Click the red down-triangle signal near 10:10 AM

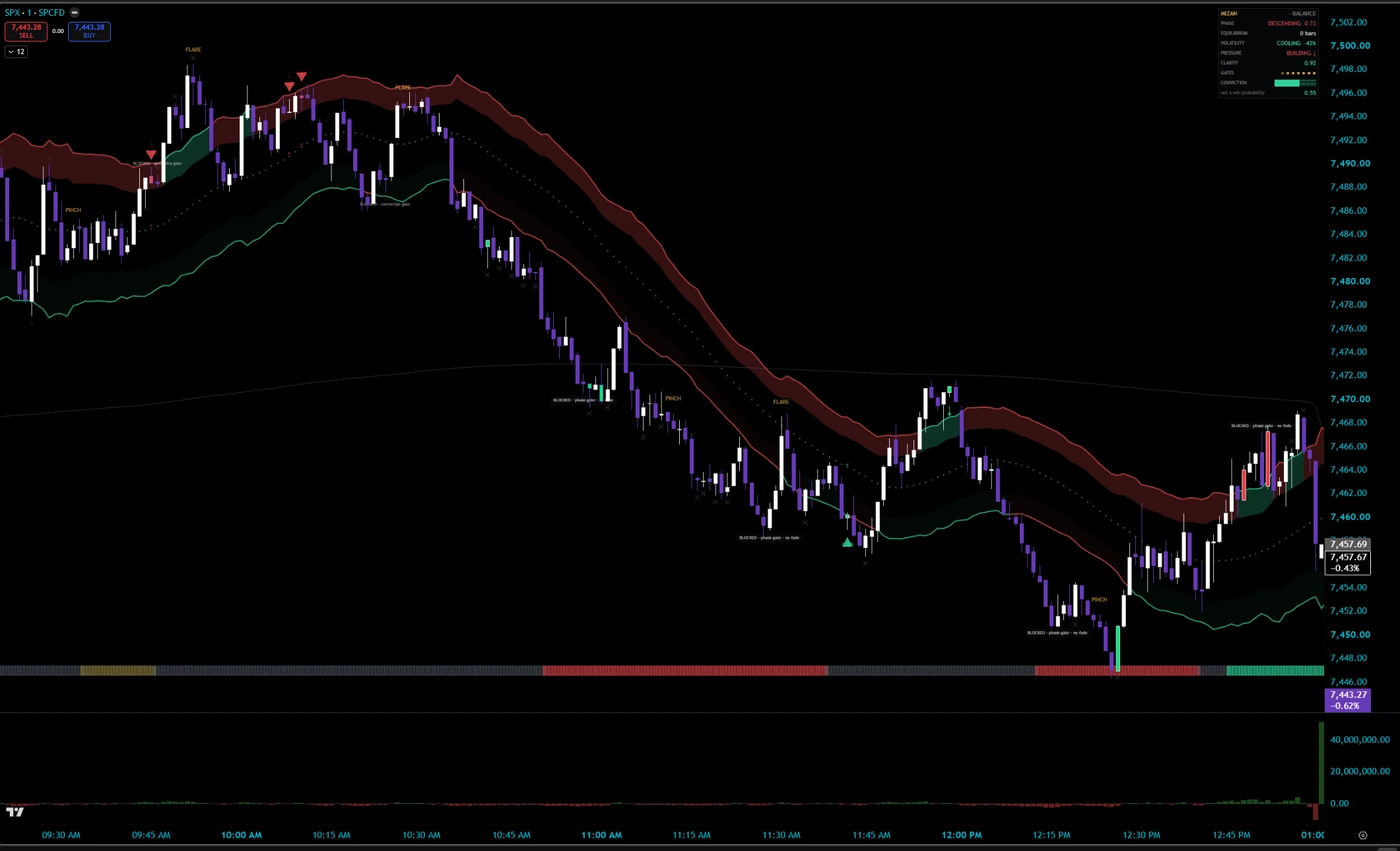coord(301,76)
